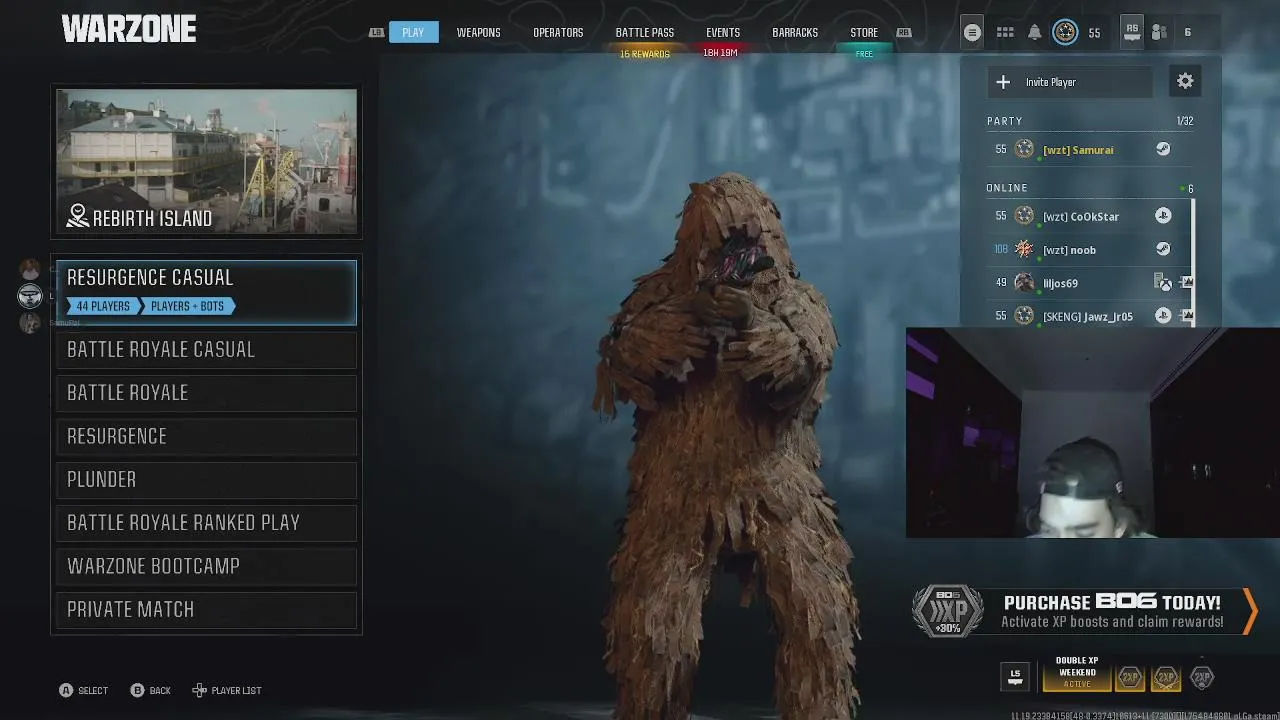Screen dimensions: 1280x720
Task: Open notifications bell icon
Action: 1035,32
